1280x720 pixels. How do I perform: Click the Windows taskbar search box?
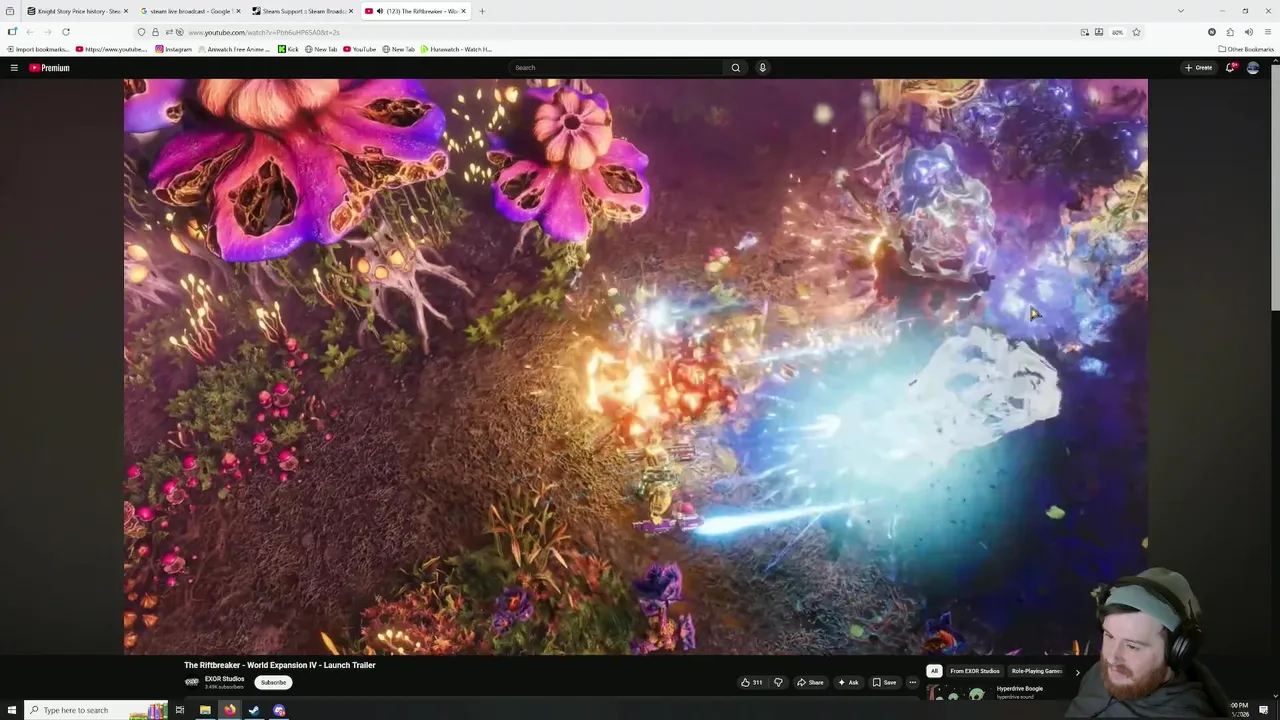[x=95, y=710]
